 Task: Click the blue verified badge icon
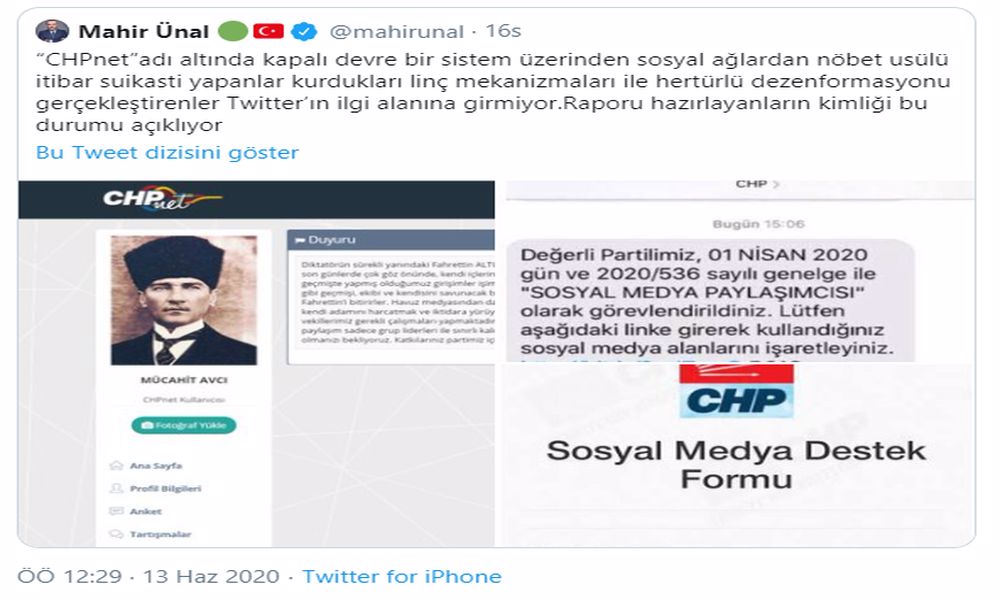point(304,31)
